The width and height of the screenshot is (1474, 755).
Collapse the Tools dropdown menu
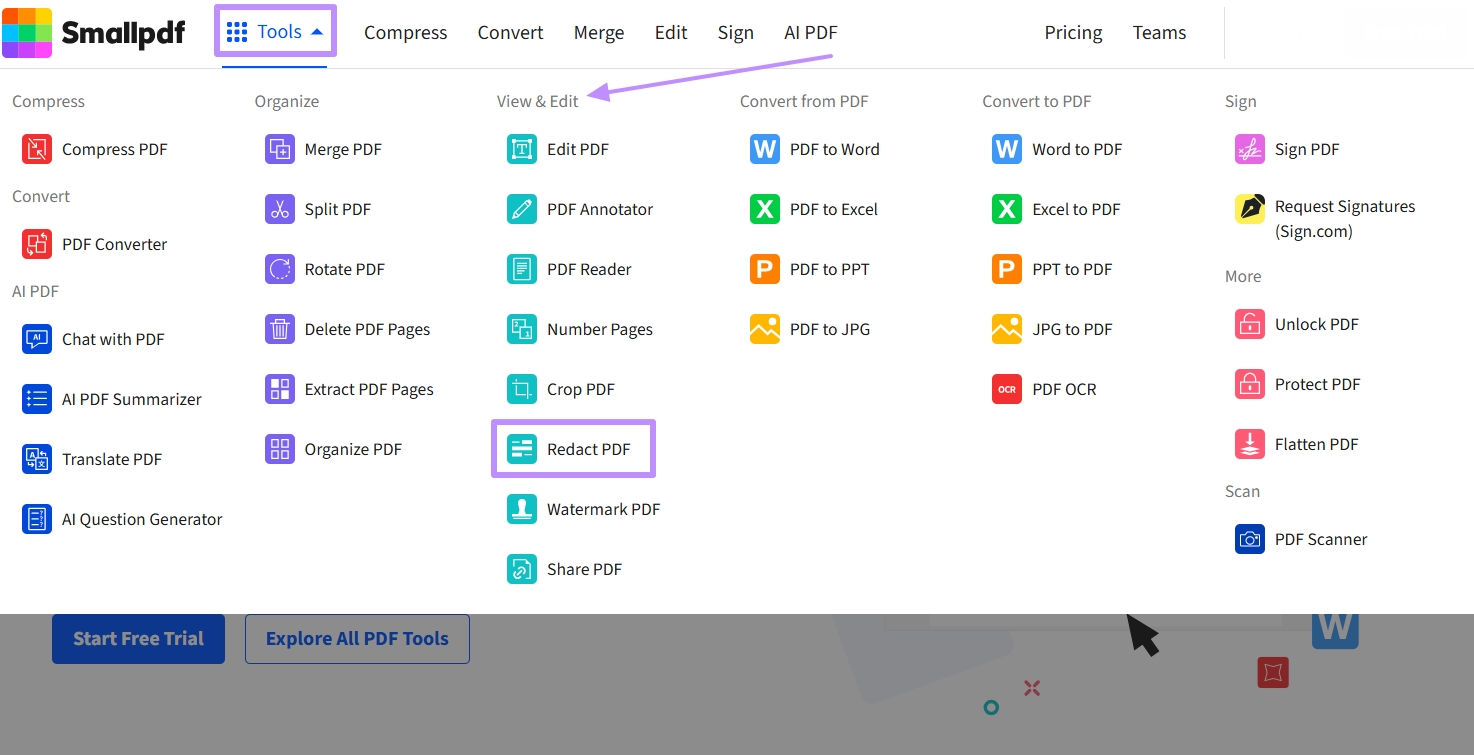click(275, 31)
